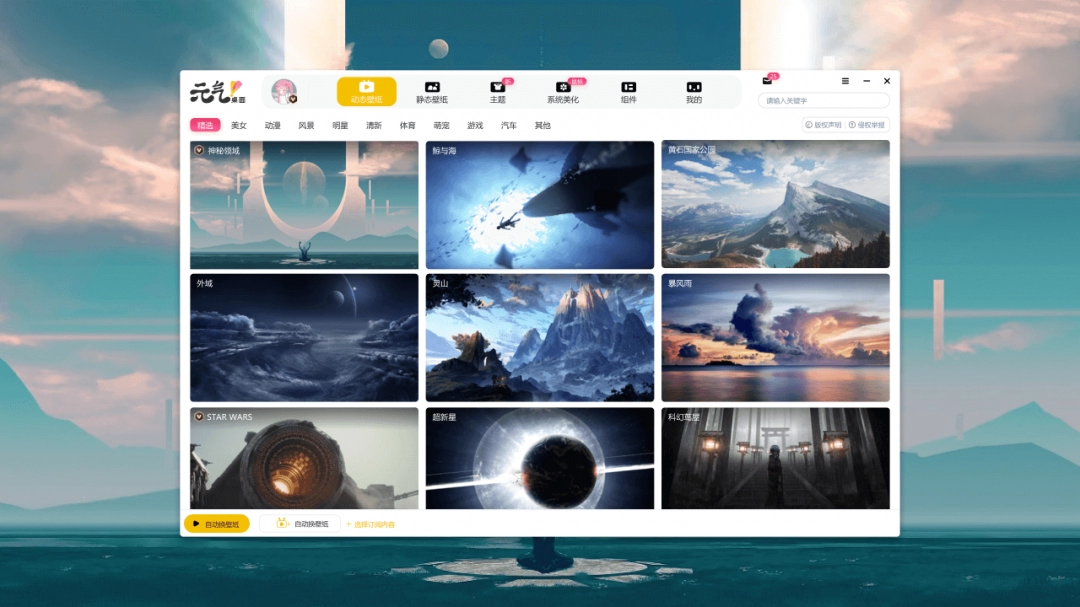Switch to the 动漫 (anime) category tab

[x=272, y=126]
